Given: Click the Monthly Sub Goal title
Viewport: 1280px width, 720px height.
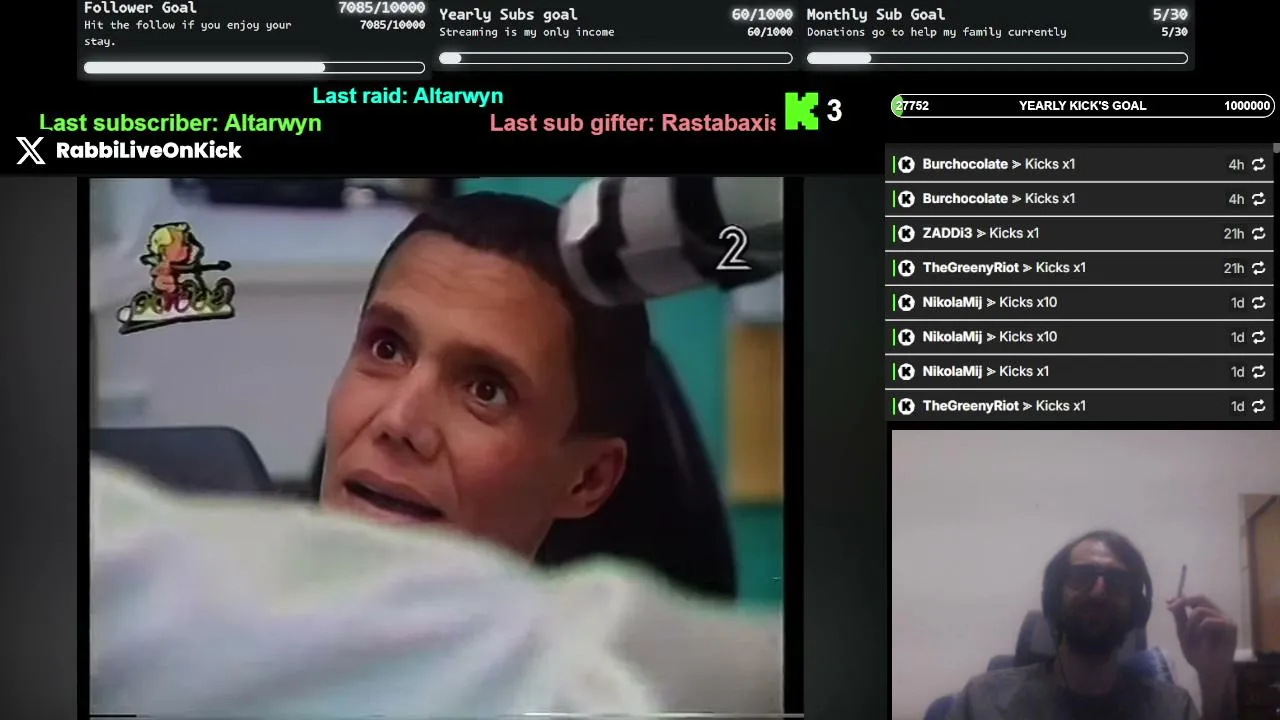Looking at the screenshot, I should pyautogui.click(x=876, y=15).
